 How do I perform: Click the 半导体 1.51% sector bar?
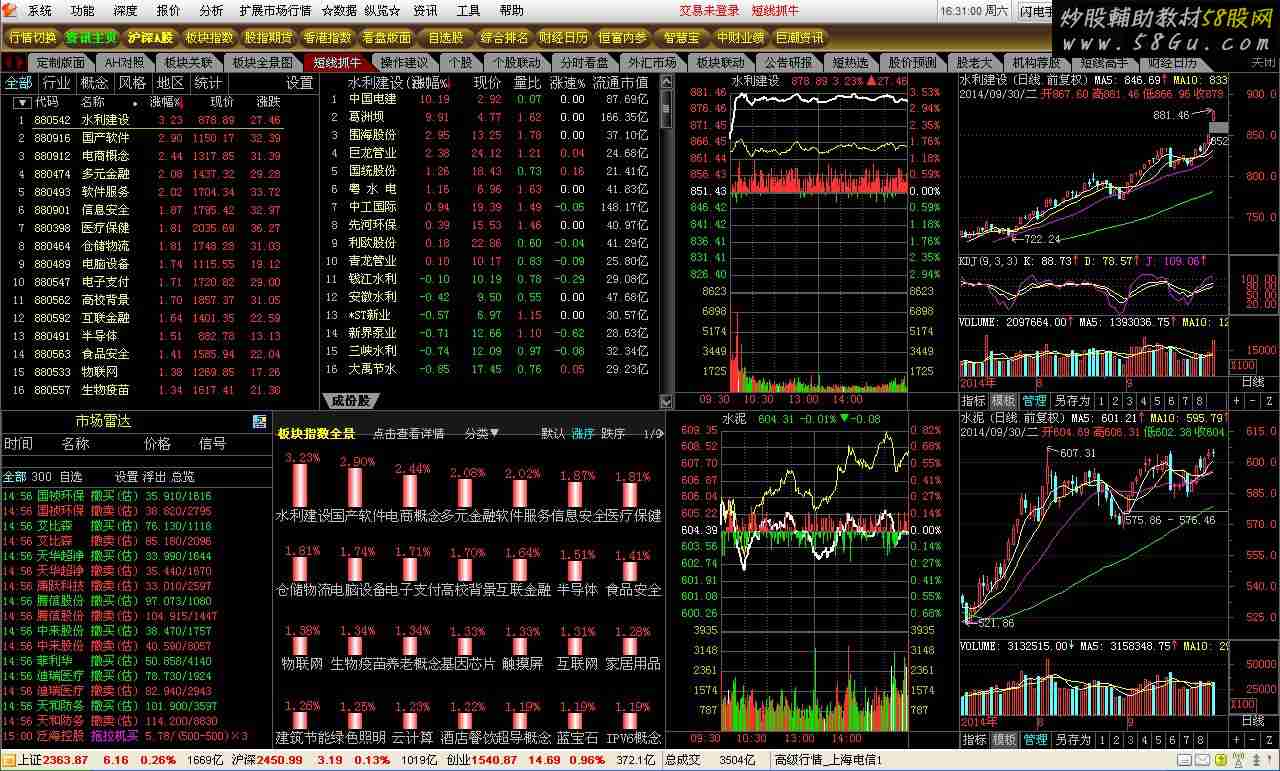pos(577,571)
